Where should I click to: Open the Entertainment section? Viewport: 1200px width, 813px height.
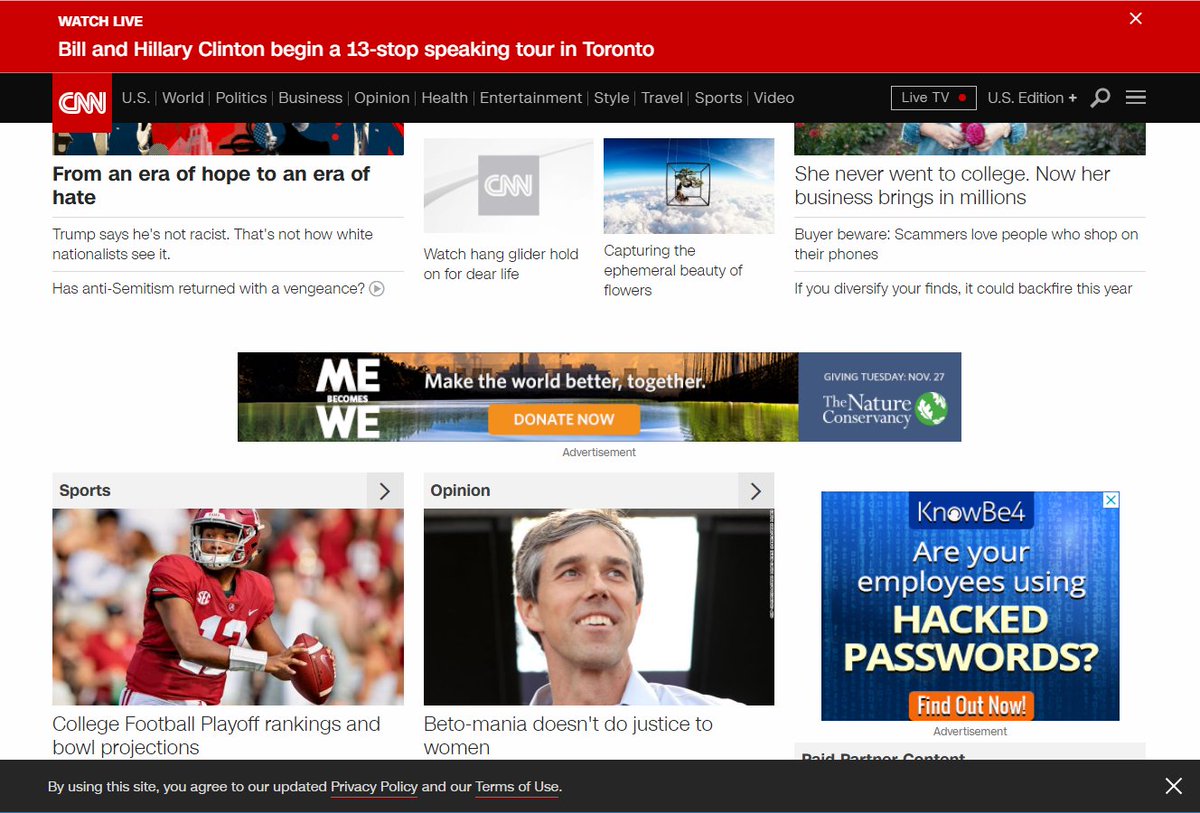click(x=531, y=98)
